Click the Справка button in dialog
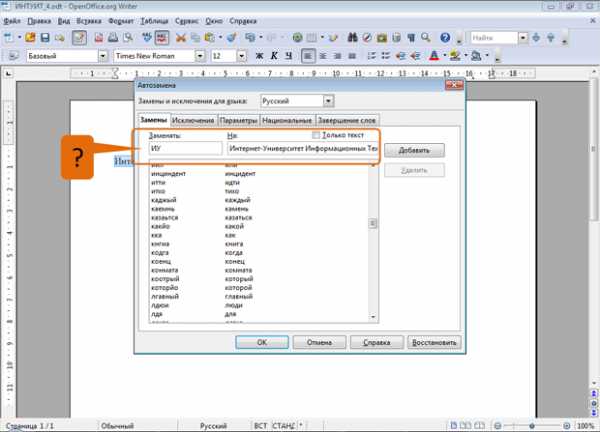This screenshot has height=432, width=600. point(377,342)
